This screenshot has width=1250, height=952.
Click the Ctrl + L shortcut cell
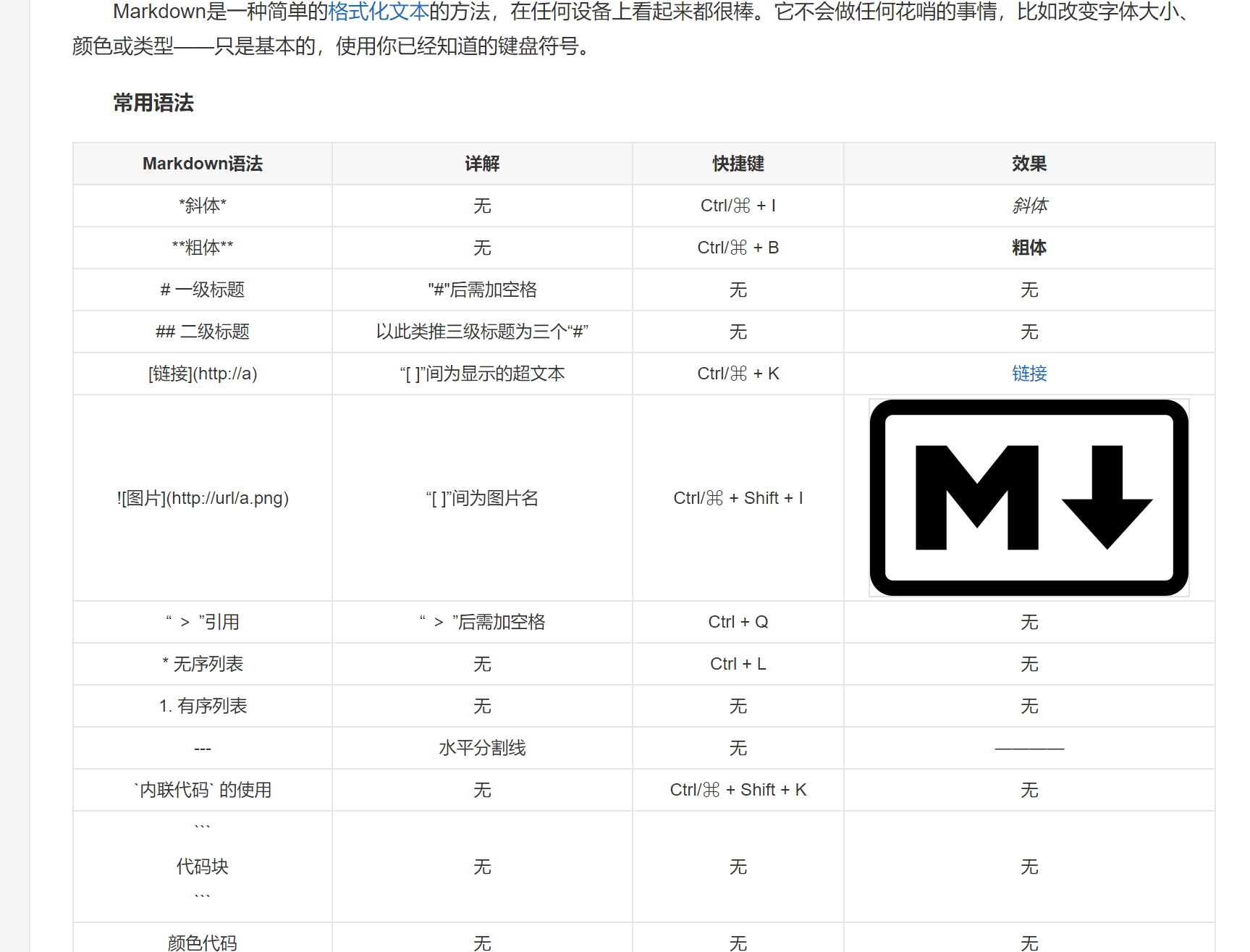point(738,664)
